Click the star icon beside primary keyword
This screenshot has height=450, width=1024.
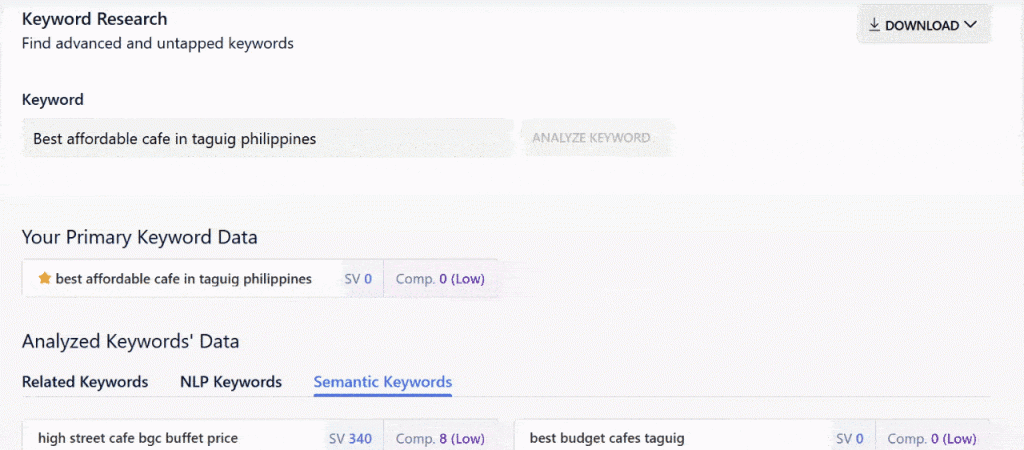tap(44, 279)
